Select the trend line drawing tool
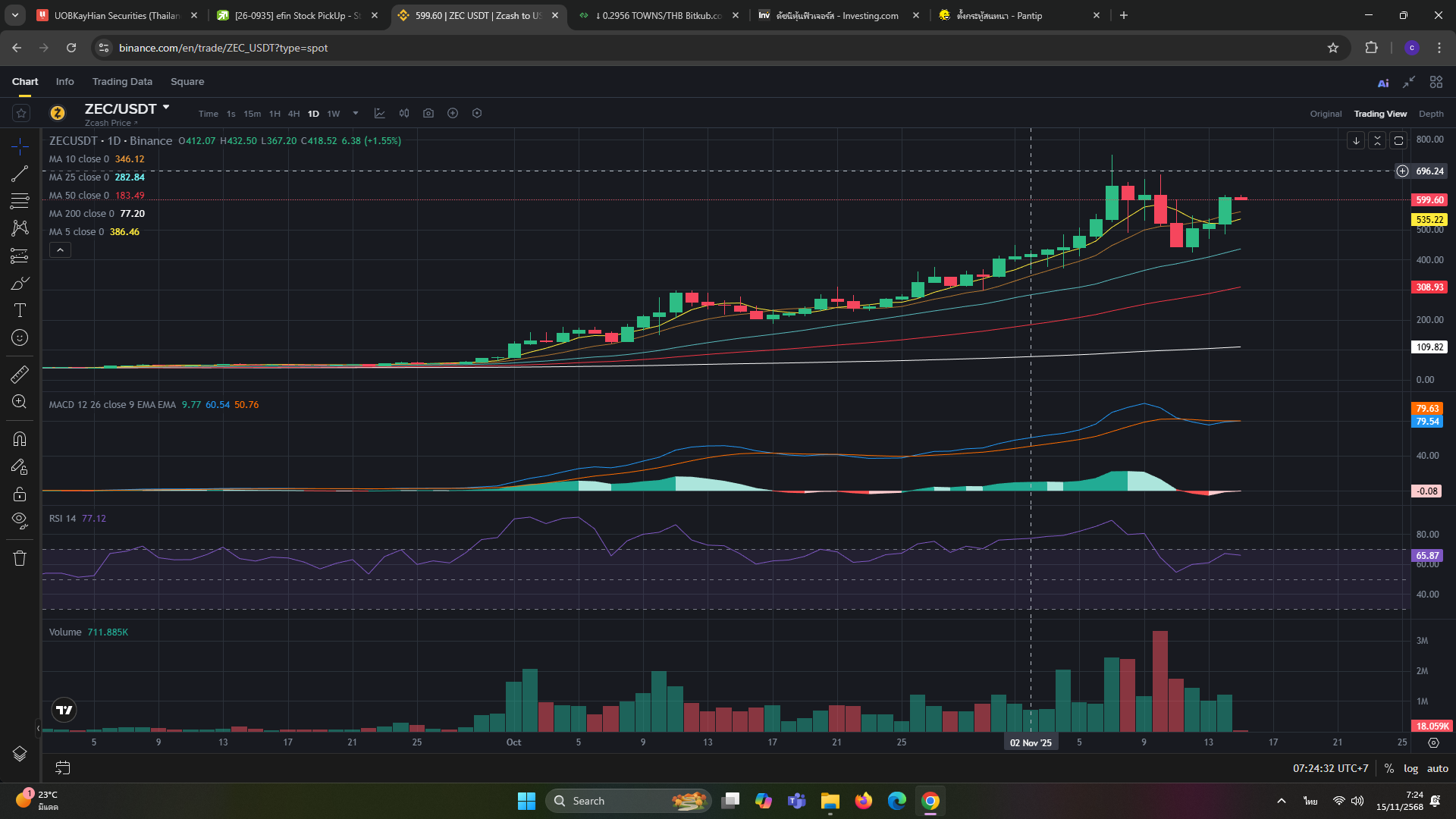 [20, 174]
